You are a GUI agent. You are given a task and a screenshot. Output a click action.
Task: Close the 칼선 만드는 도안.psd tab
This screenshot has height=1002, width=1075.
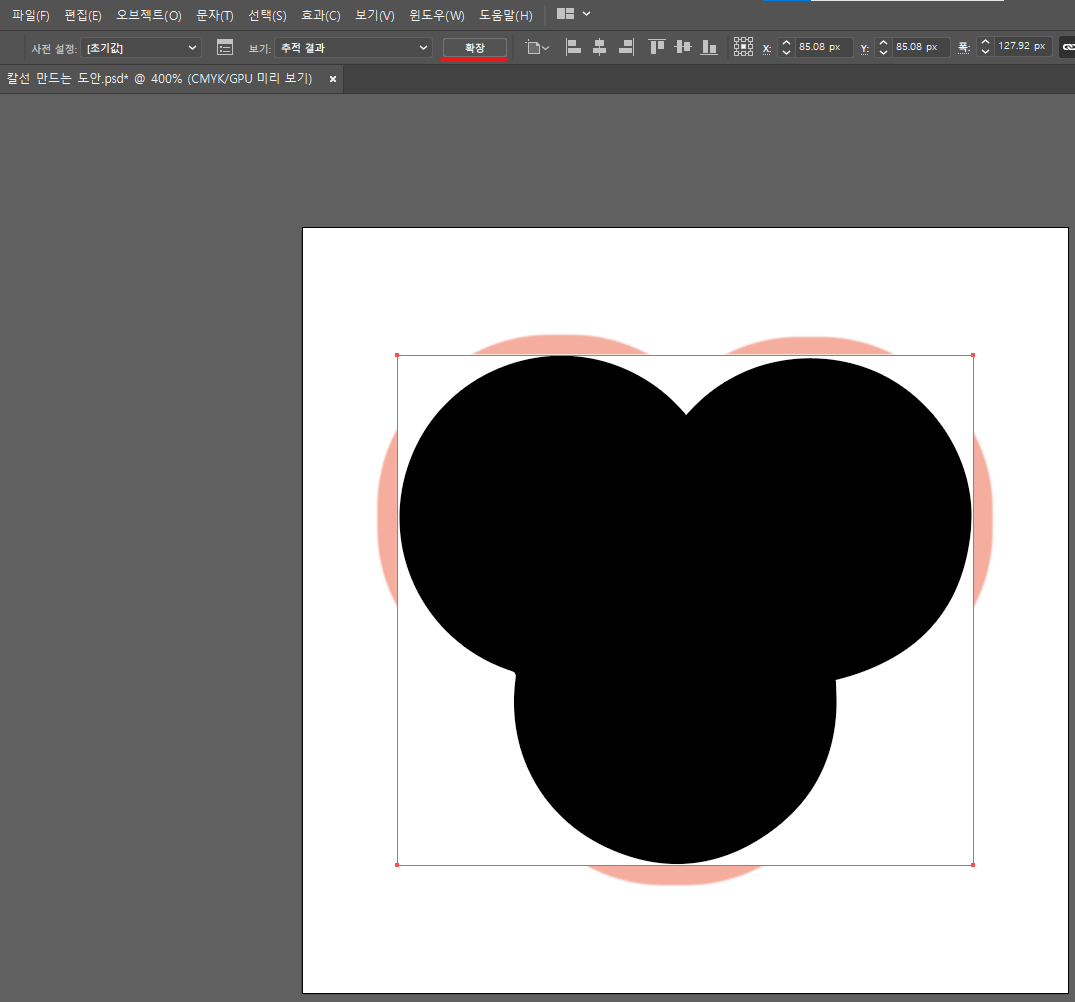click(333, 80)
